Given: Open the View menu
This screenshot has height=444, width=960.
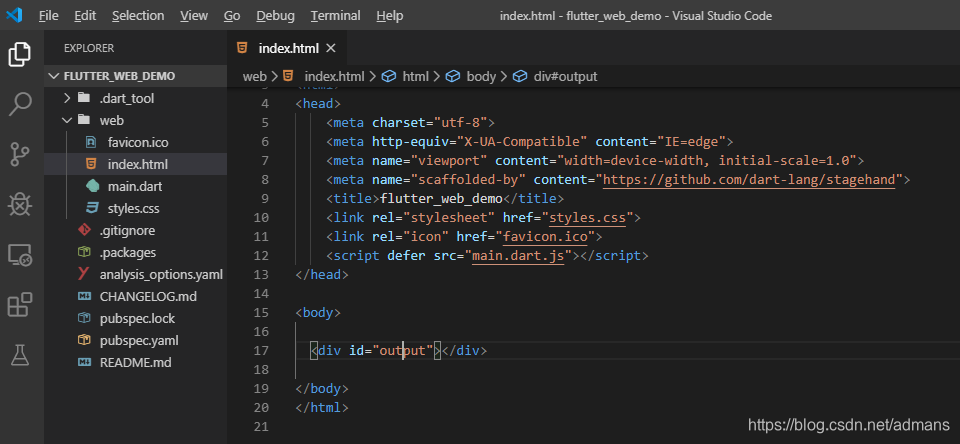Looking at the screenshot, I should (x=193, y=16).
